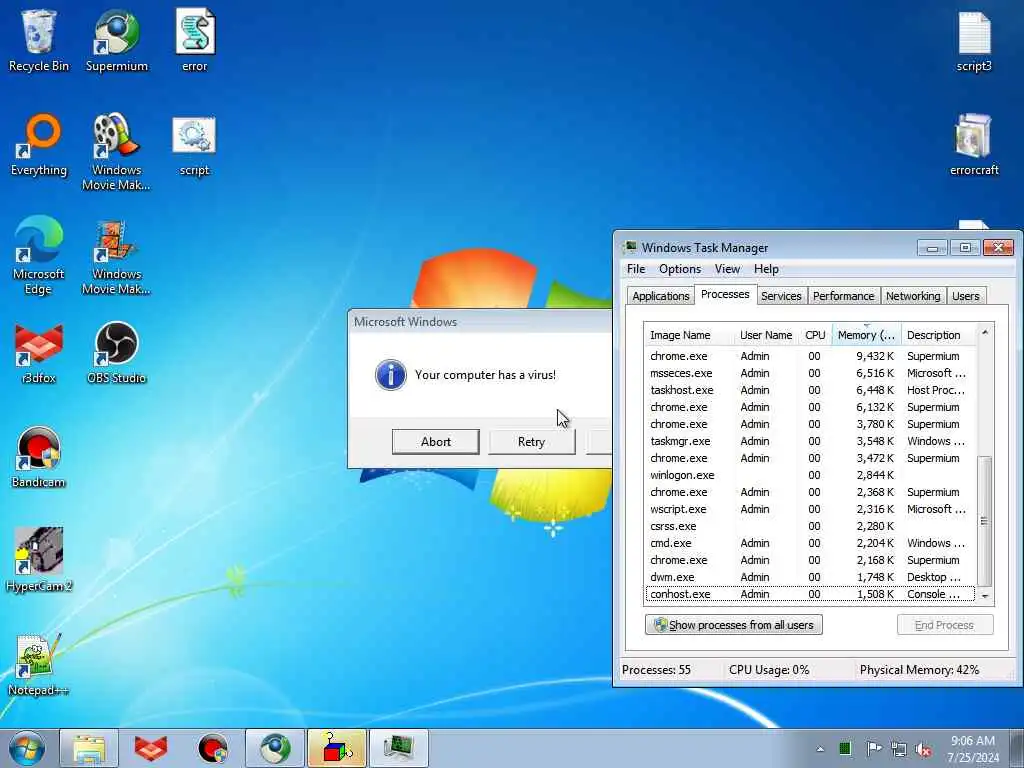1024x768 pixels.
Task: Open Bandicam from the taskbar
Action: (x=213, y=748)
